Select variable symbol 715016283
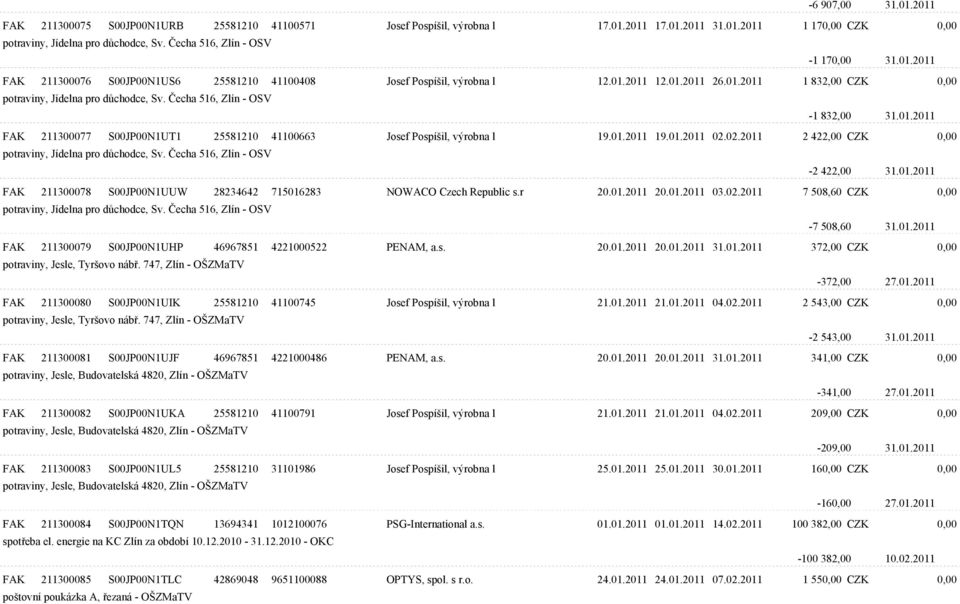Screen dimensions: 960x604 [x=296, y=192]
